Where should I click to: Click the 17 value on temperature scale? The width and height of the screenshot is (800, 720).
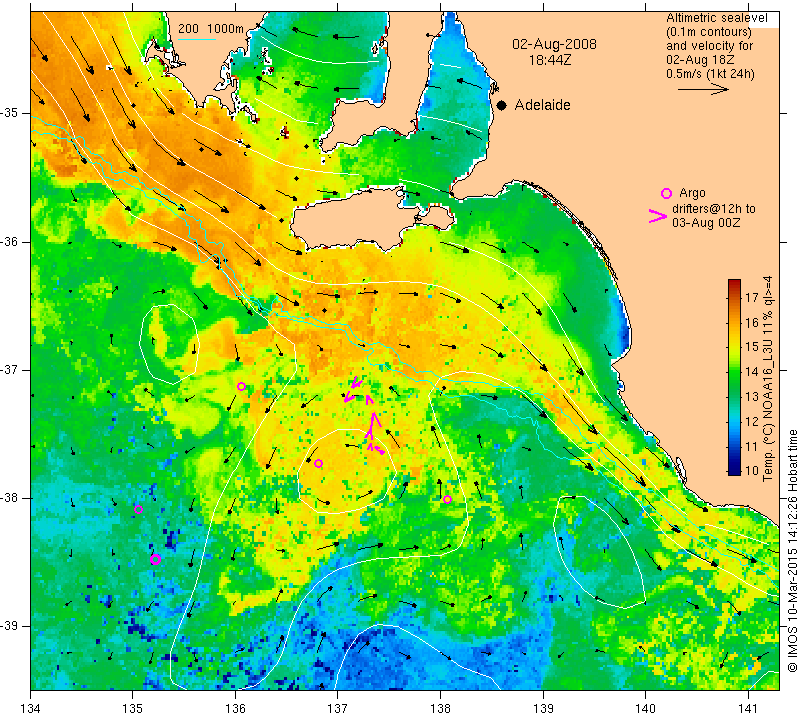tap(752, 297)
